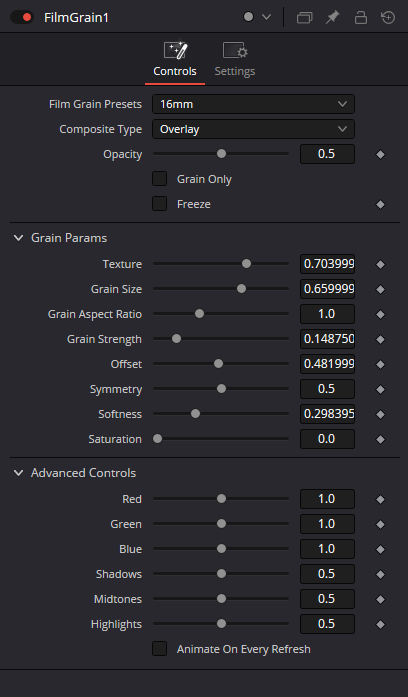Click the Softness value field
The height and width of the screenshot is (697, 408).
click(x=327, y=413)
